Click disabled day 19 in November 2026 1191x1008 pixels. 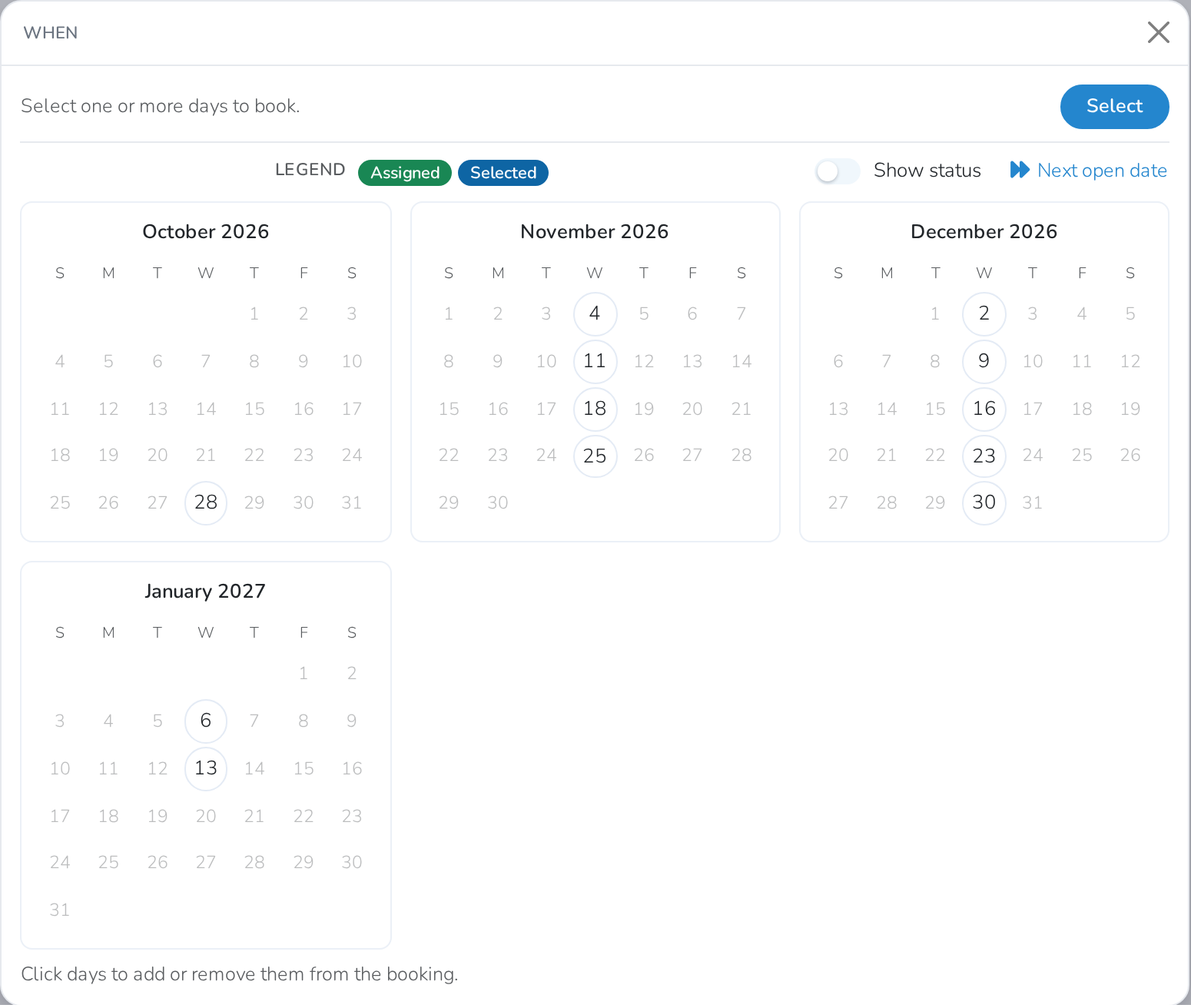644,409
